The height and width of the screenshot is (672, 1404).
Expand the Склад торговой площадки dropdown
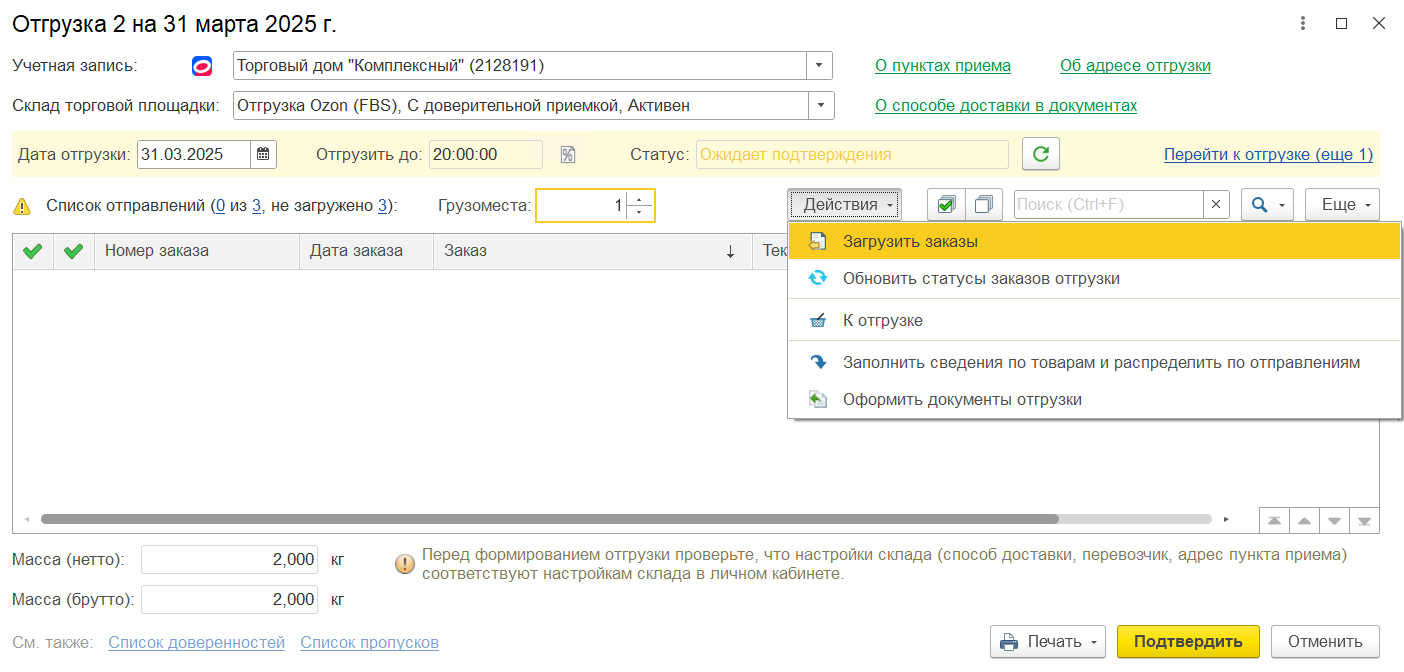click(820, 105)
